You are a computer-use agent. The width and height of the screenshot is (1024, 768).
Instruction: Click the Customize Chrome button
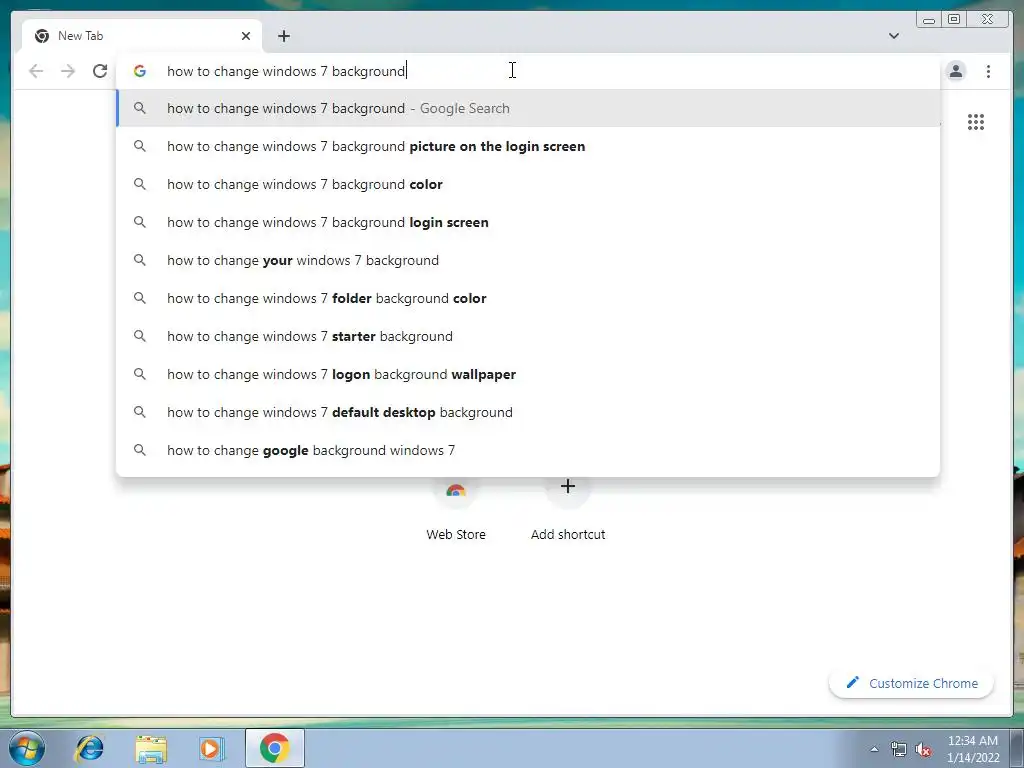[912, 683]
